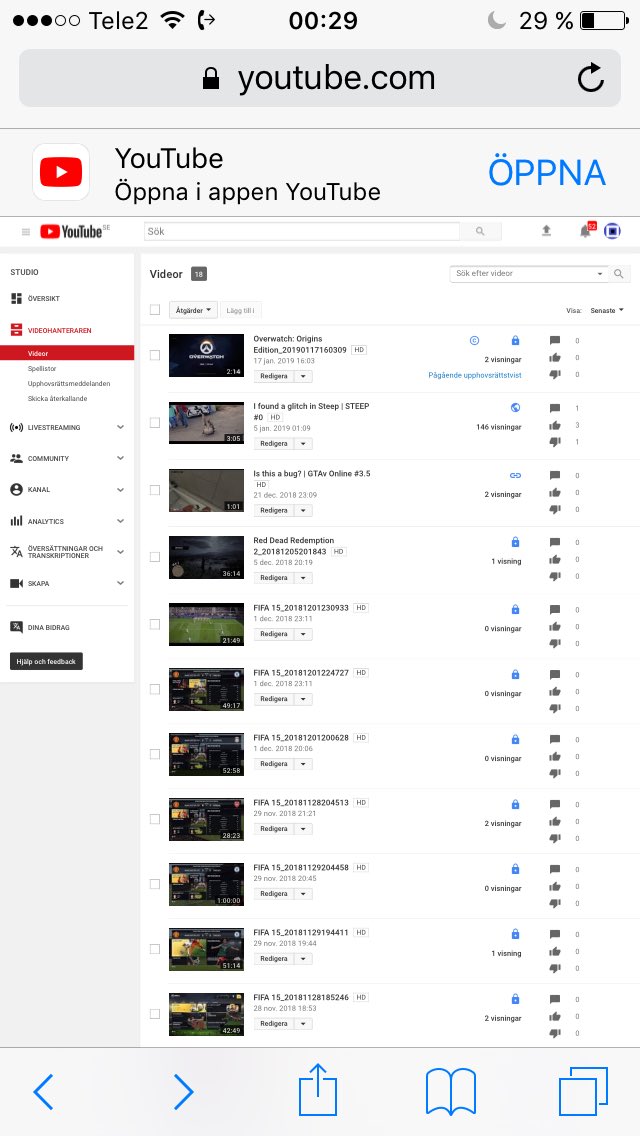Viewport: 640px width, 1136px height.
Task: Click comments icon for GTAv Online video
Action: [x=554, y=475]
